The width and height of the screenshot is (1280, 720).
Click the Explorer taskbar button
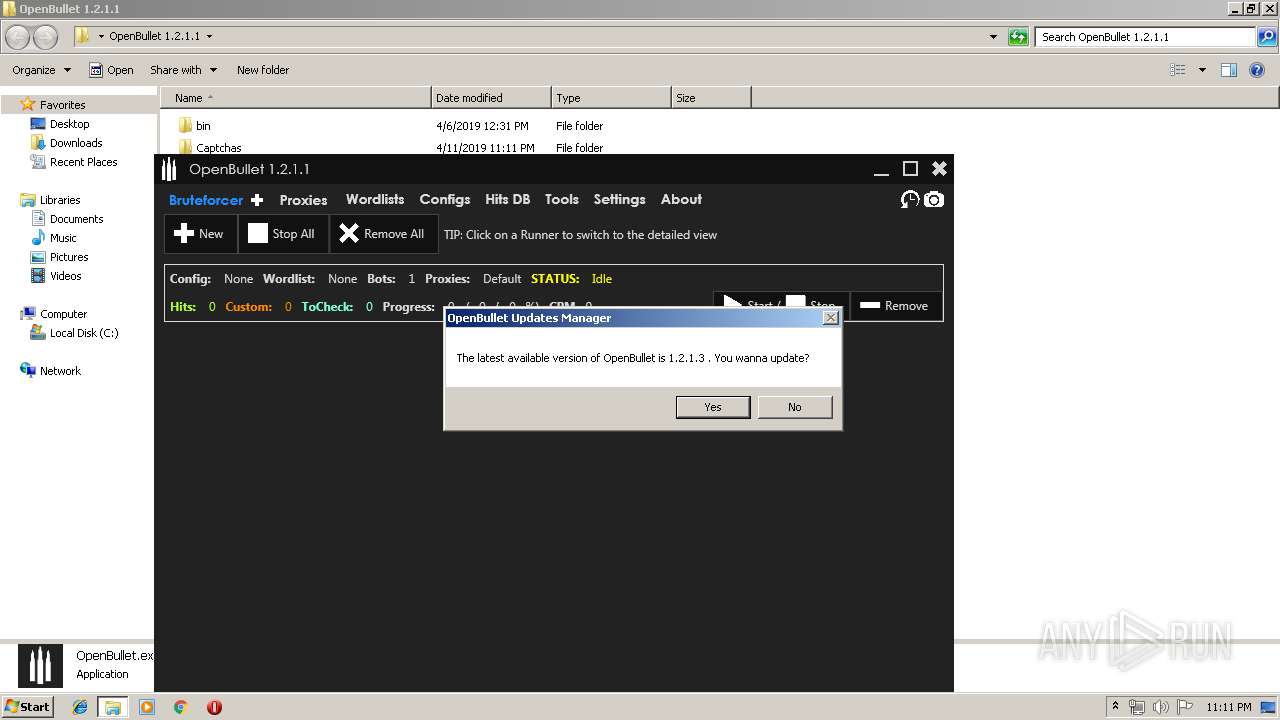coord(112,707)
